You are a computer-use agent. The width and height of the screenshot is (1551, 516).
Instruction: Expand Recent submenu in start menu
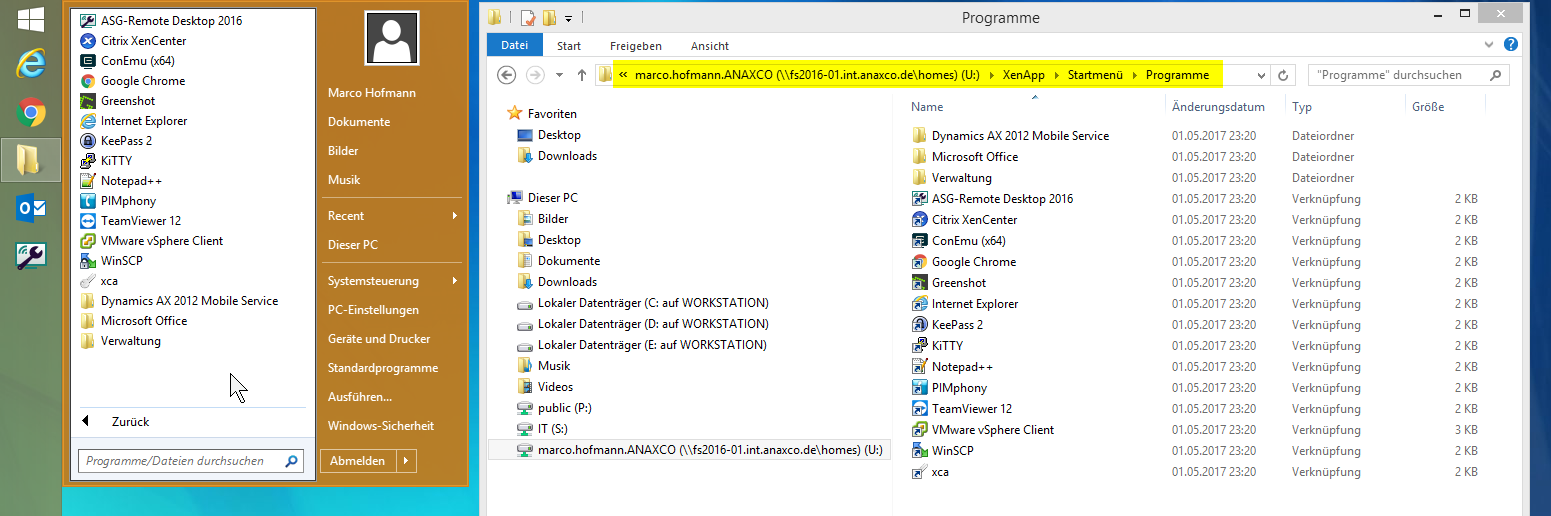pos(454,216)
